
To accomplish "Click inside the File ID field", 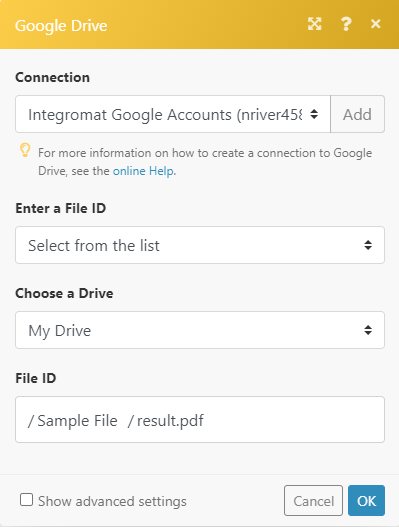I will [x=200, y=419].
